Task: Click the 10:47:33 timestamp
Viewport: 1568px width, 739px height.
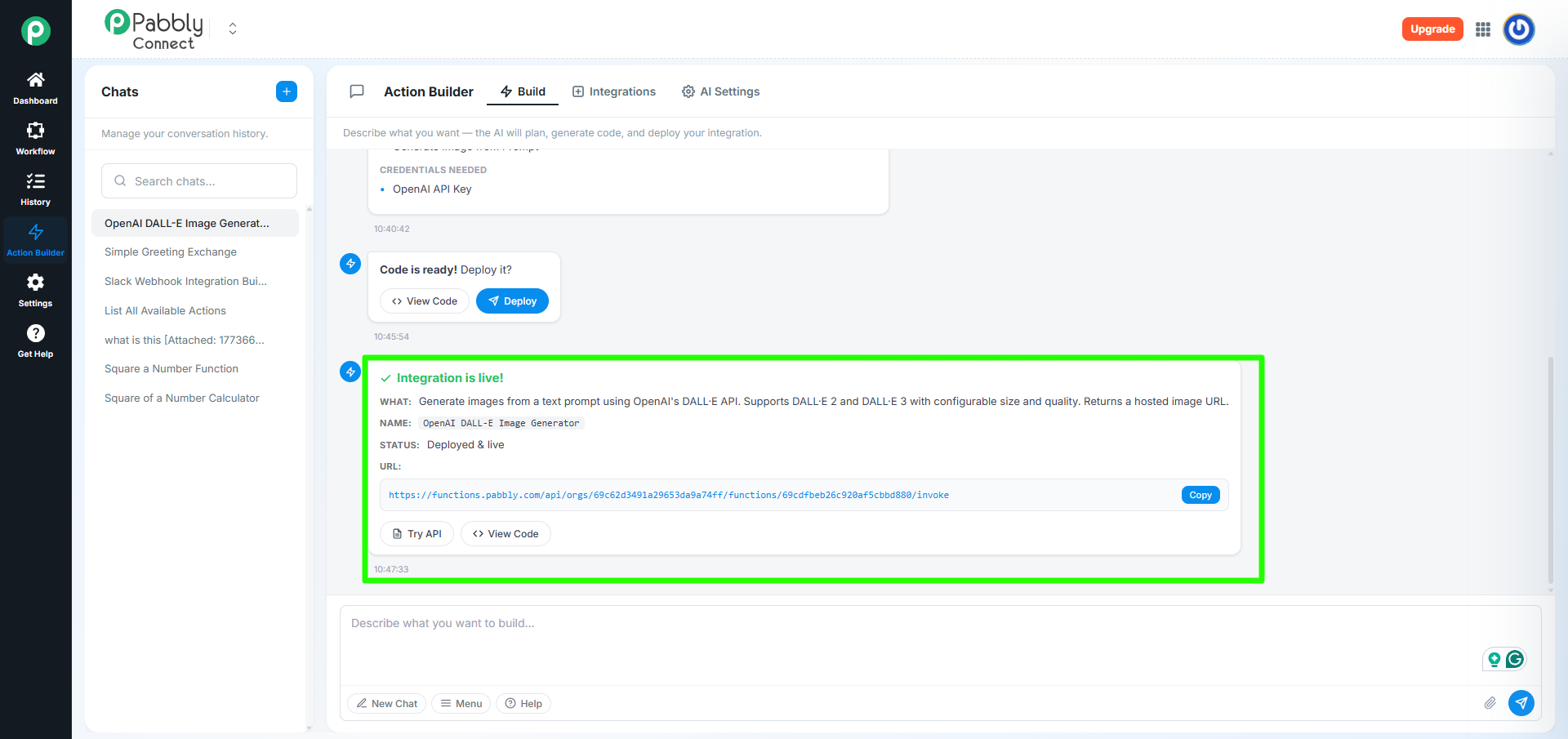Action: tap(391, 569)
